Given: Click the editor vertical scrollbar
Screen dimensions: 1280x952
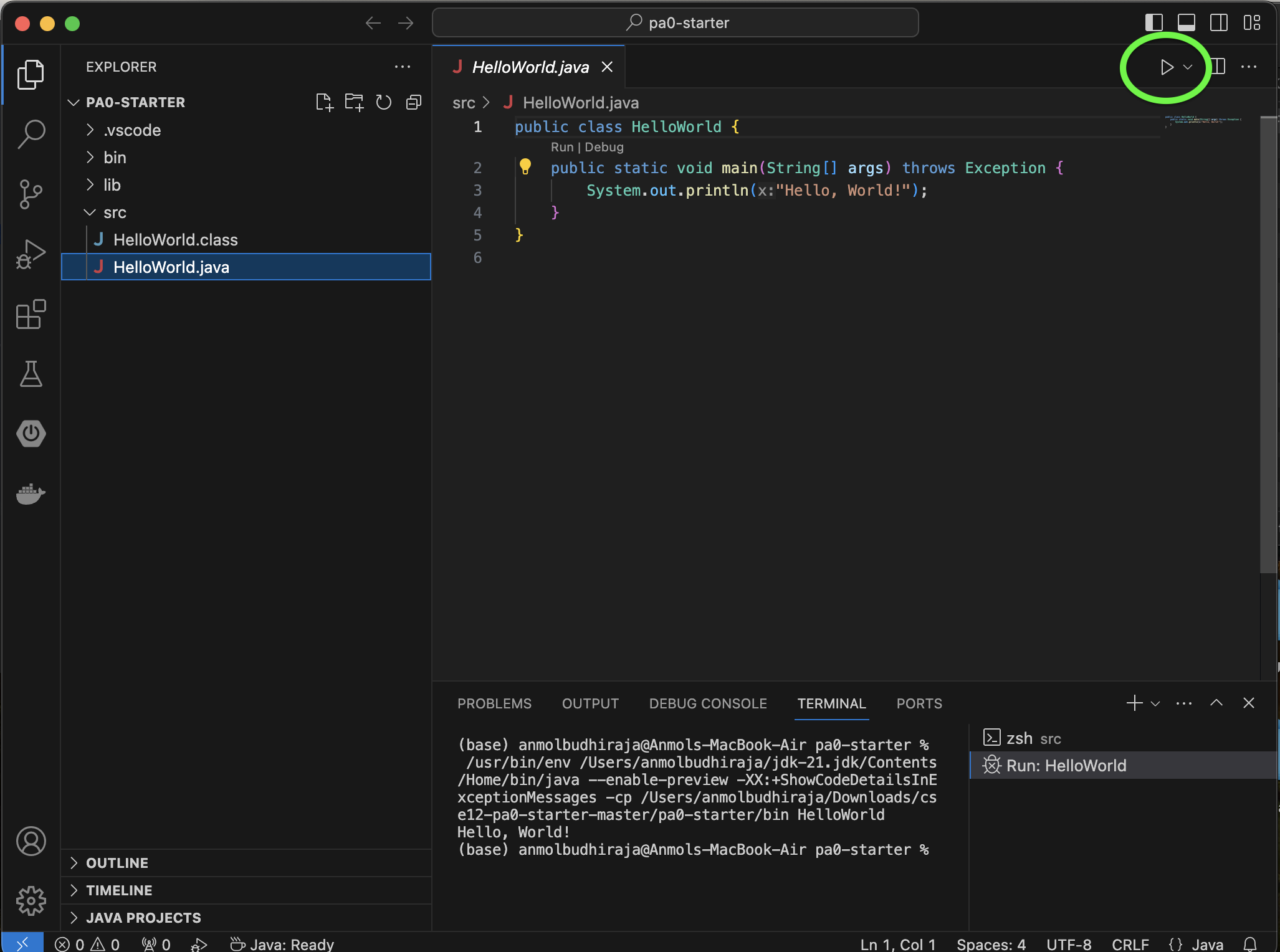Looking at the screenshot, I should [x=1268, y=345].
